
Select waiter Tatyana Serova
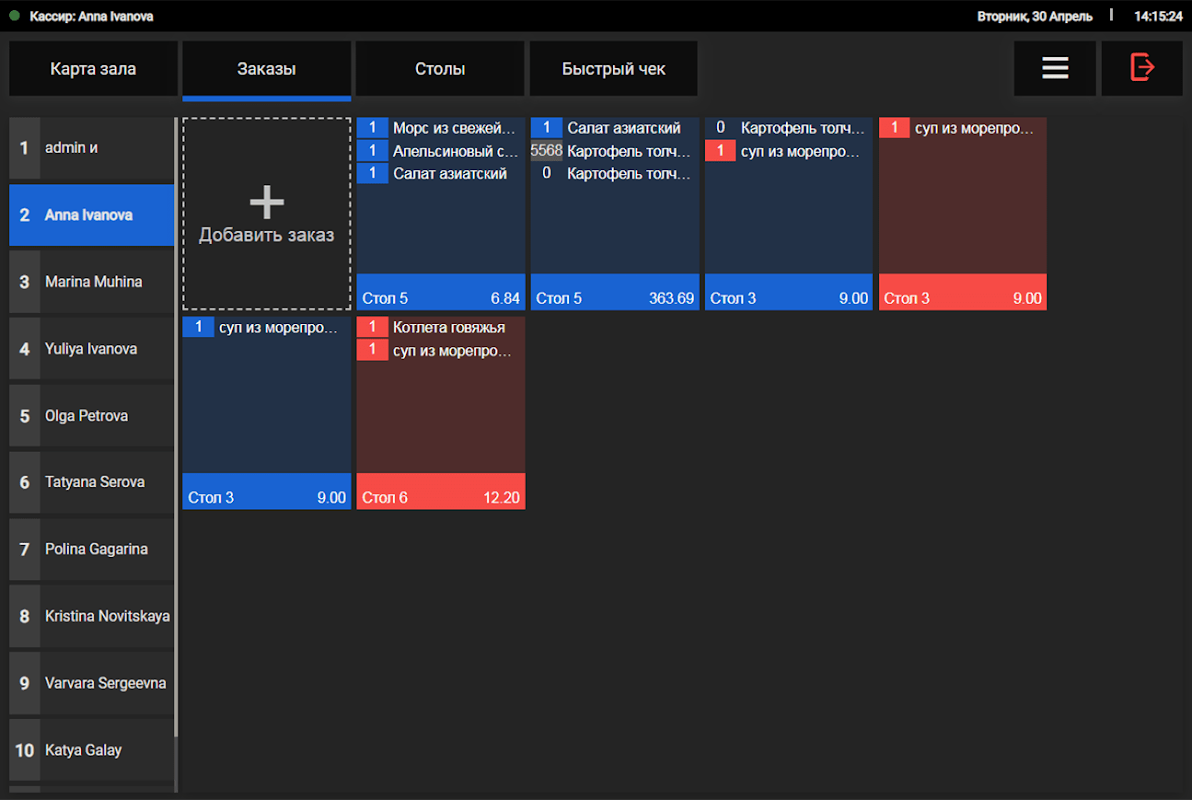point(92,482)
